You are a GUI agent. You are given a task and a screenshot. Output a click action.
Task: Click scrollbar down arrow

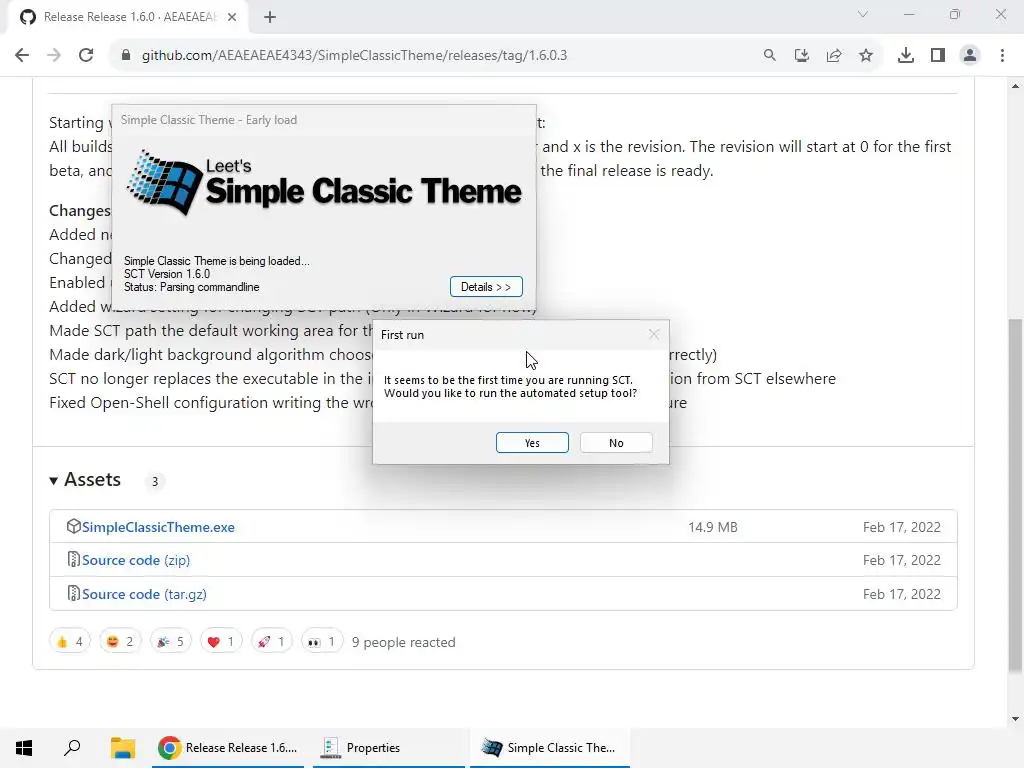click(x=1015, y=719)
